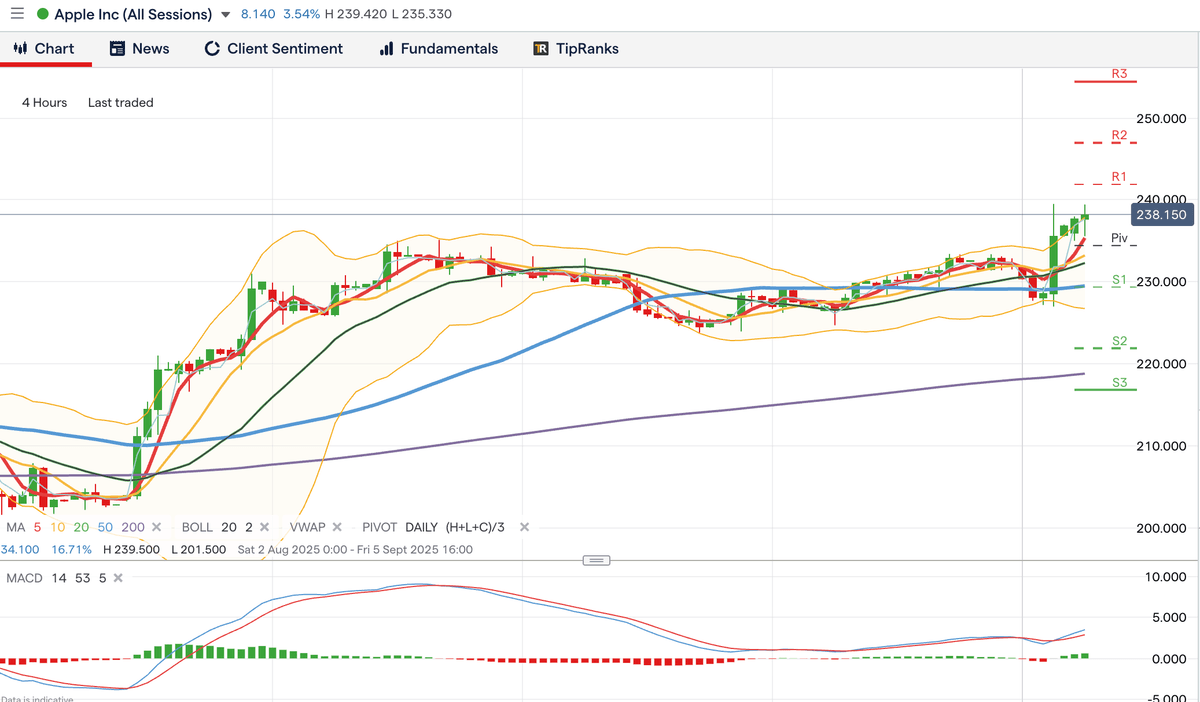Click the S1 pivot support label
The width and height of the screenshot is (1200, 702).
(x=1120, y=280)
